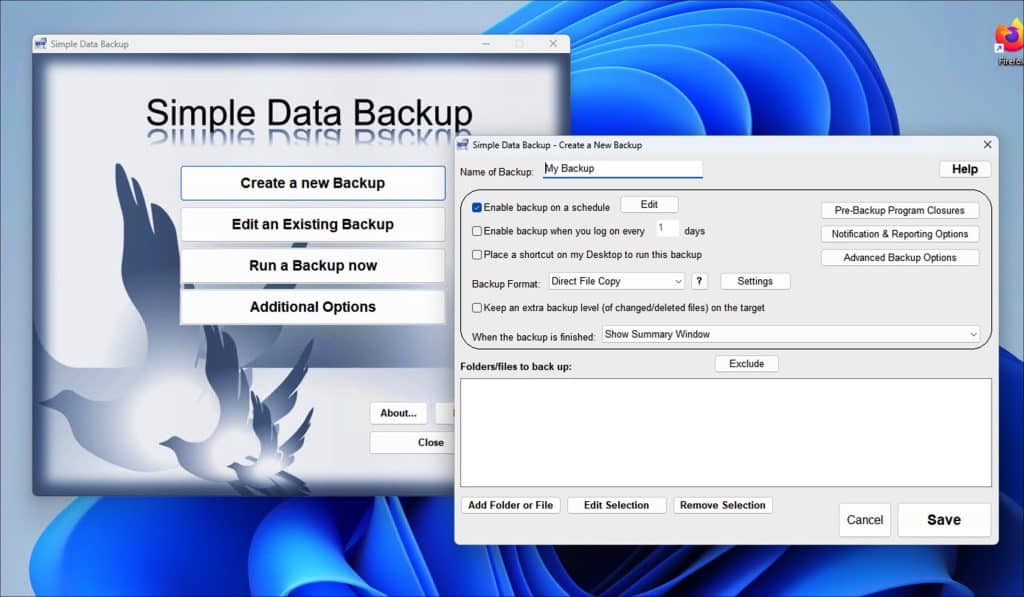The height and width of the screenshot is (597, 1024).
Task: Open Firefox from the desktop shortcut
Action: tap(1008, 40)
